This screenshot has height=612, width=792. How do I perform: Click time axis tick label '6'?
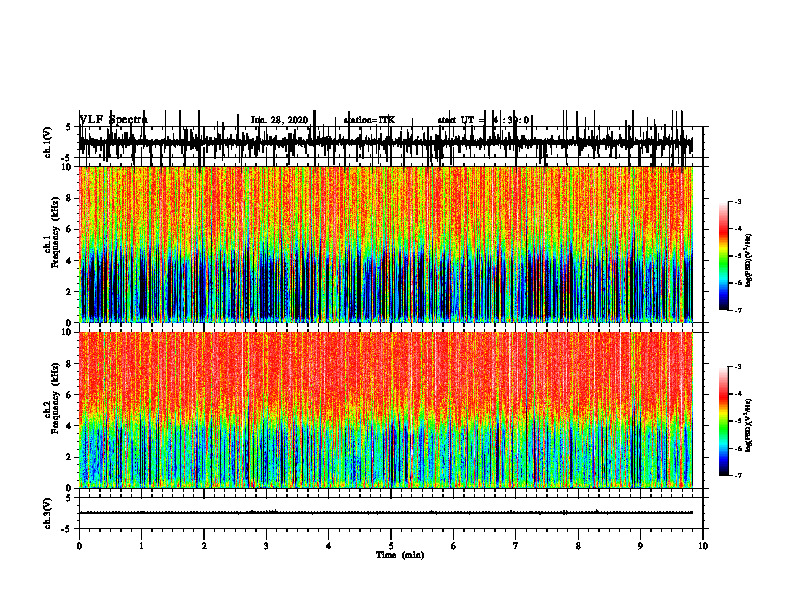(x=454, y=546)
